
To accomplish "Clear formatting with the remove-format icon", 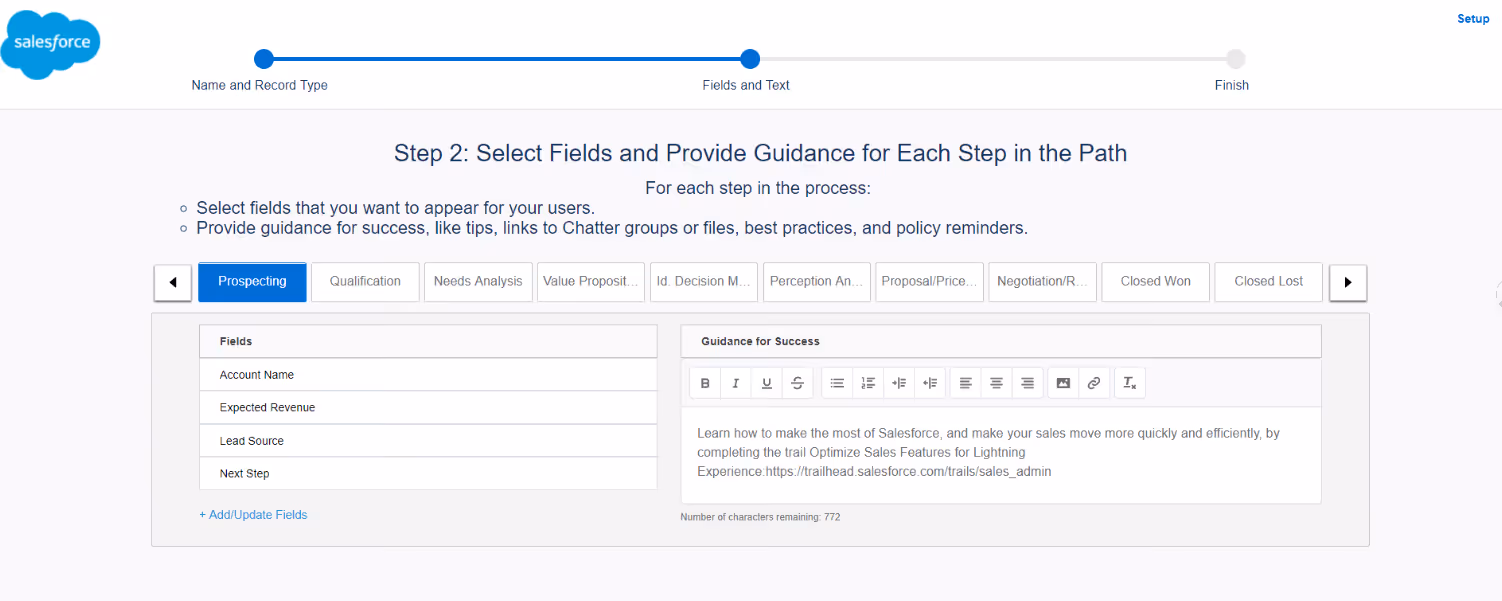I will coord(1130,382).
